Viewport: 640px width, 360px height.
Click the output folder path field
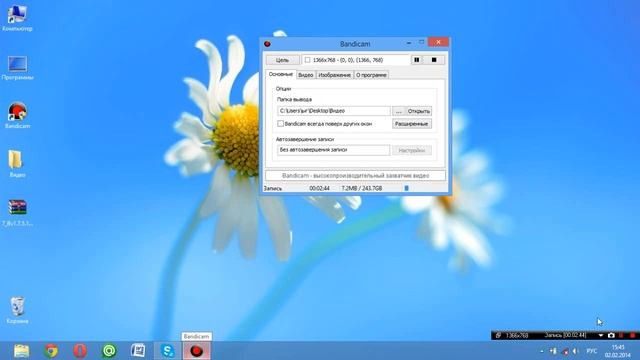(x=333, y=111)
